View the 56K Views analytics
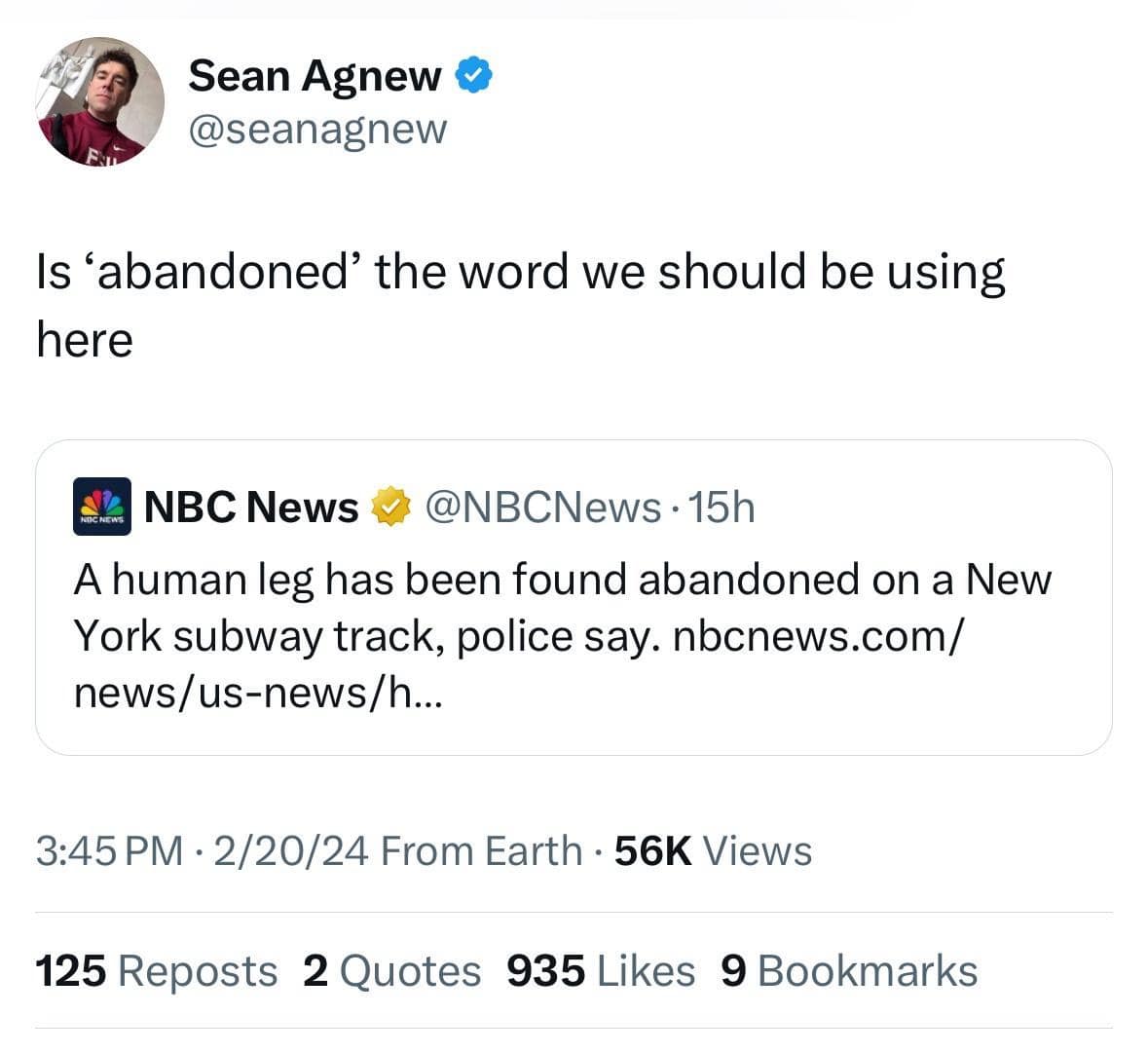Viewport: 1148px width, 1053px height. tap(714, 850)
